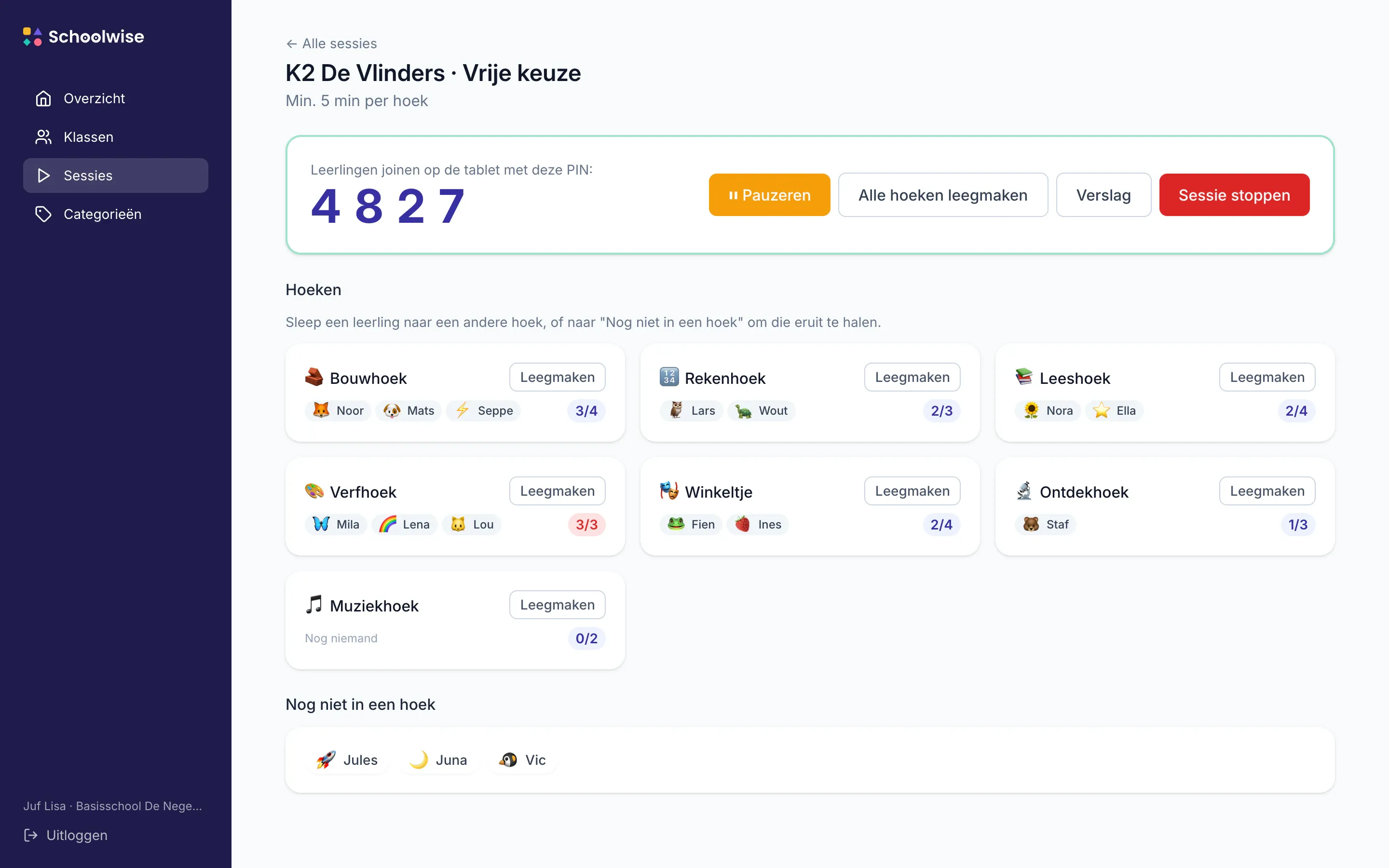This screenshot has width=1389, height=868.
Task: Empty the Ontdekhoek via Leegmaken
Action: point(1267,491)
